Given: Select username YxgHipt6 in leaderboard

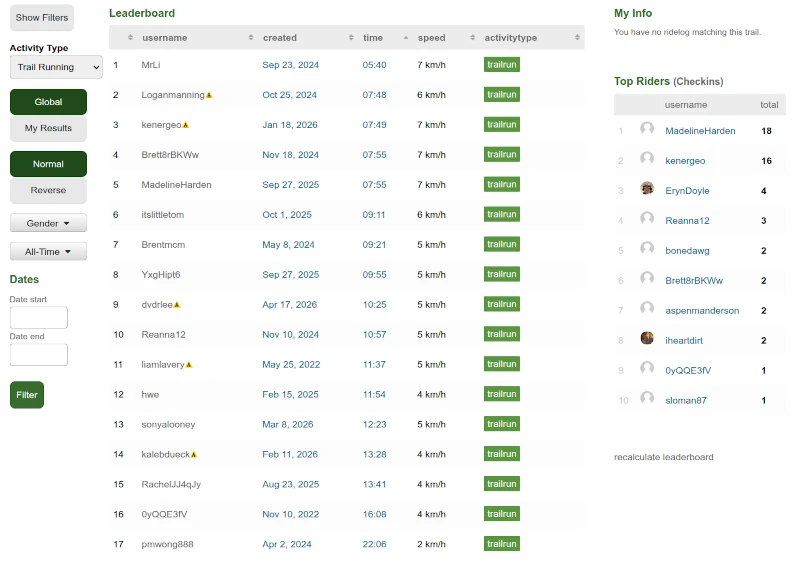Looking at the screenshot, I should coord(161,275).
